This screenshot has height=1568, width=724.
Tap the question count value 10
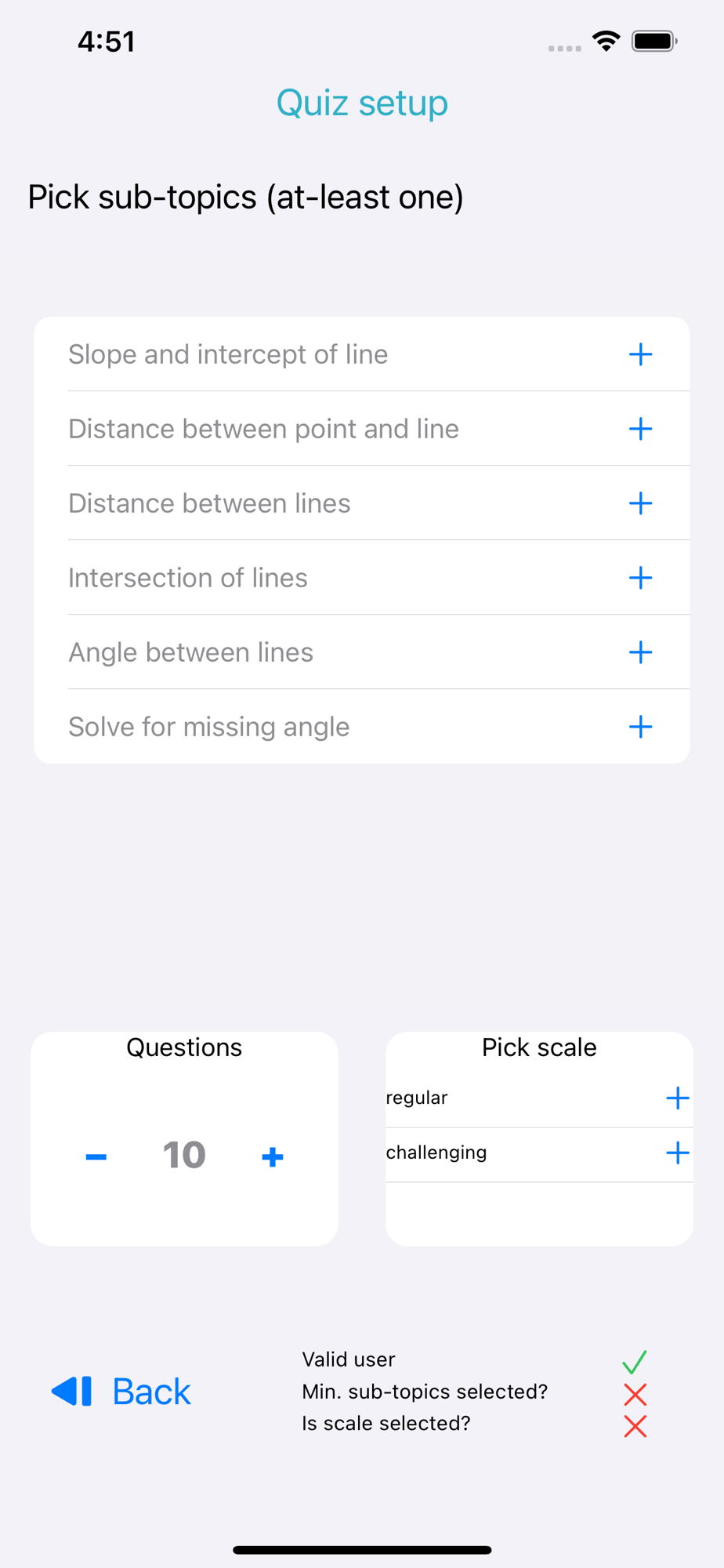click(x=184, y=1156)
